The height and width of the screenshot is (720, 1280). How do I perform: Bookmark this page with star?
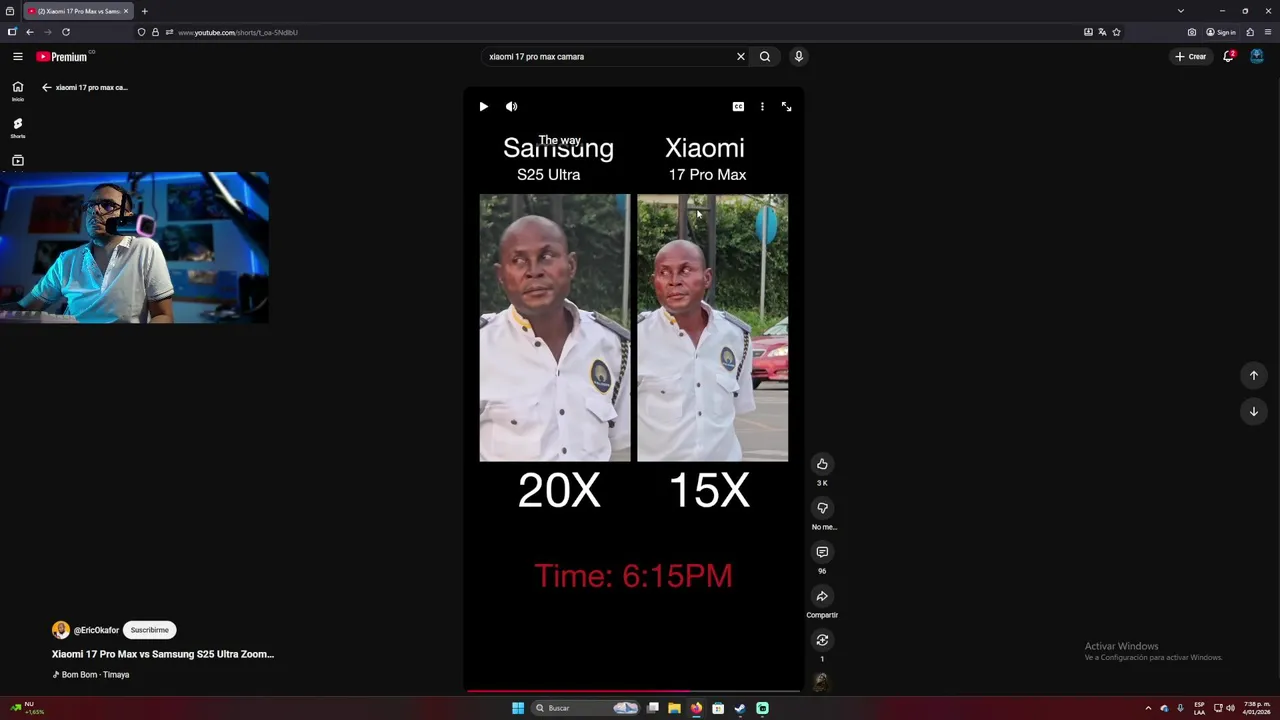[x=1116, y=32]
